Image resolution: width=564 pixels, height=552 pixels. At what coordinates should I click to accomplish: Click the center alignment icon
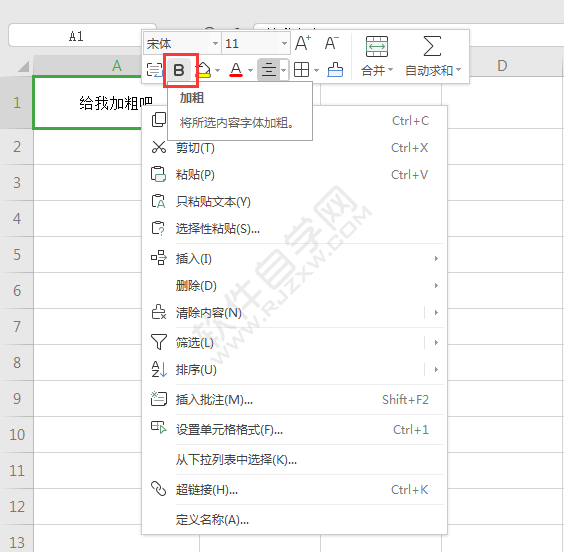269,70
